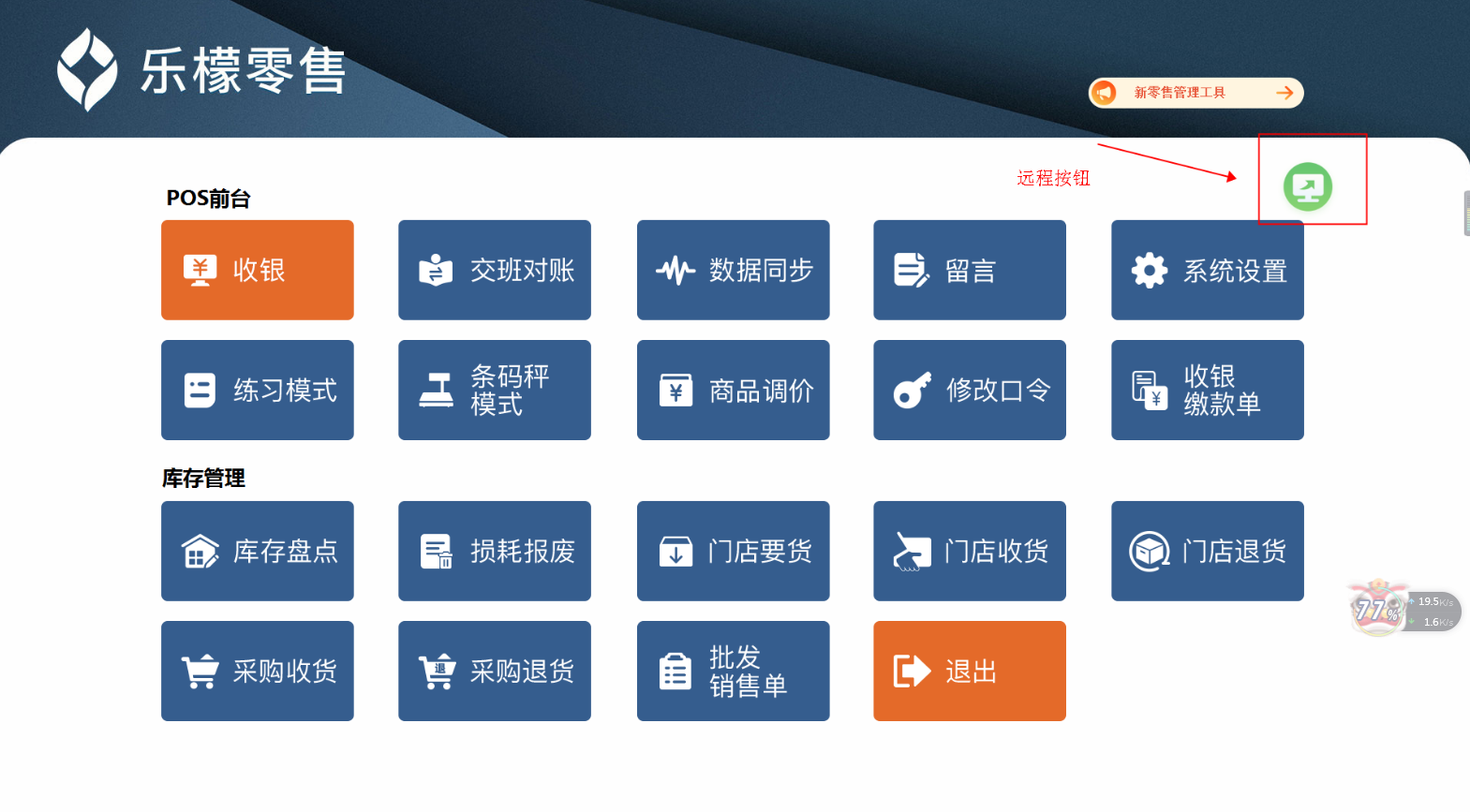Click the 交班对账 person icon

(436, 271)
